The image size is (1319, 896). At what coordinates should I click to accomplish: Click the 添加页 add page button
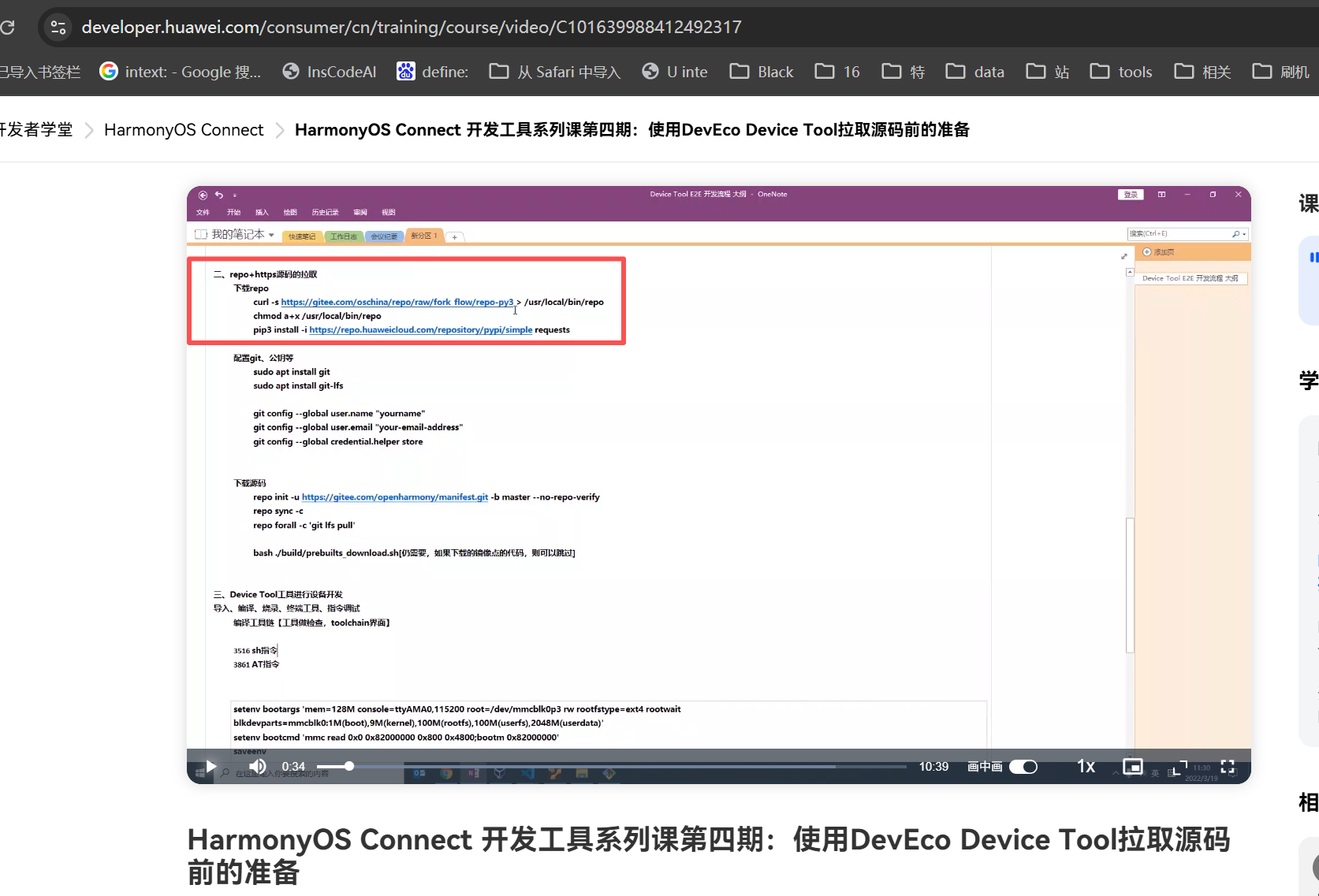(x=1159, y=252)
